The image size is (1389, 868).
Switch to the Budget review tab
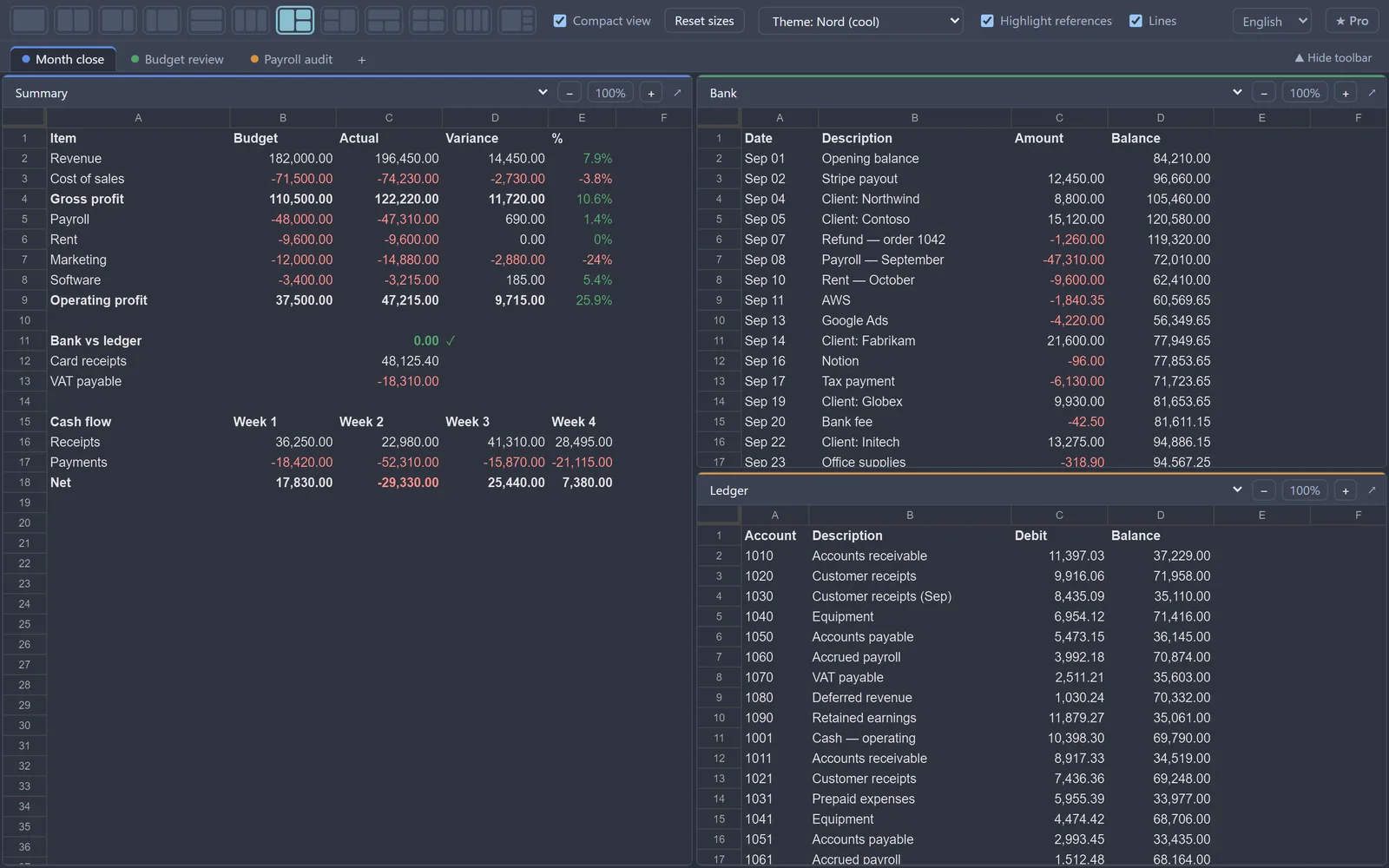[x=177, y=59]
